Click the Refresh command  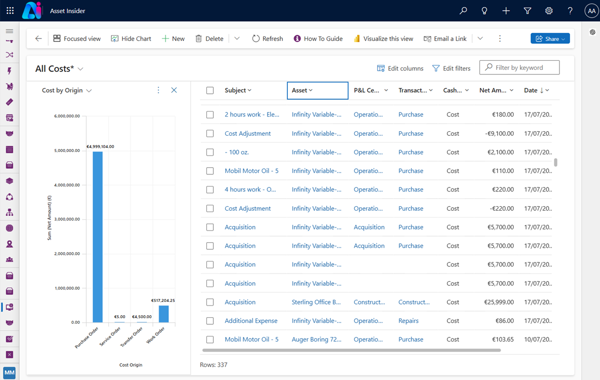click(267, 38)
